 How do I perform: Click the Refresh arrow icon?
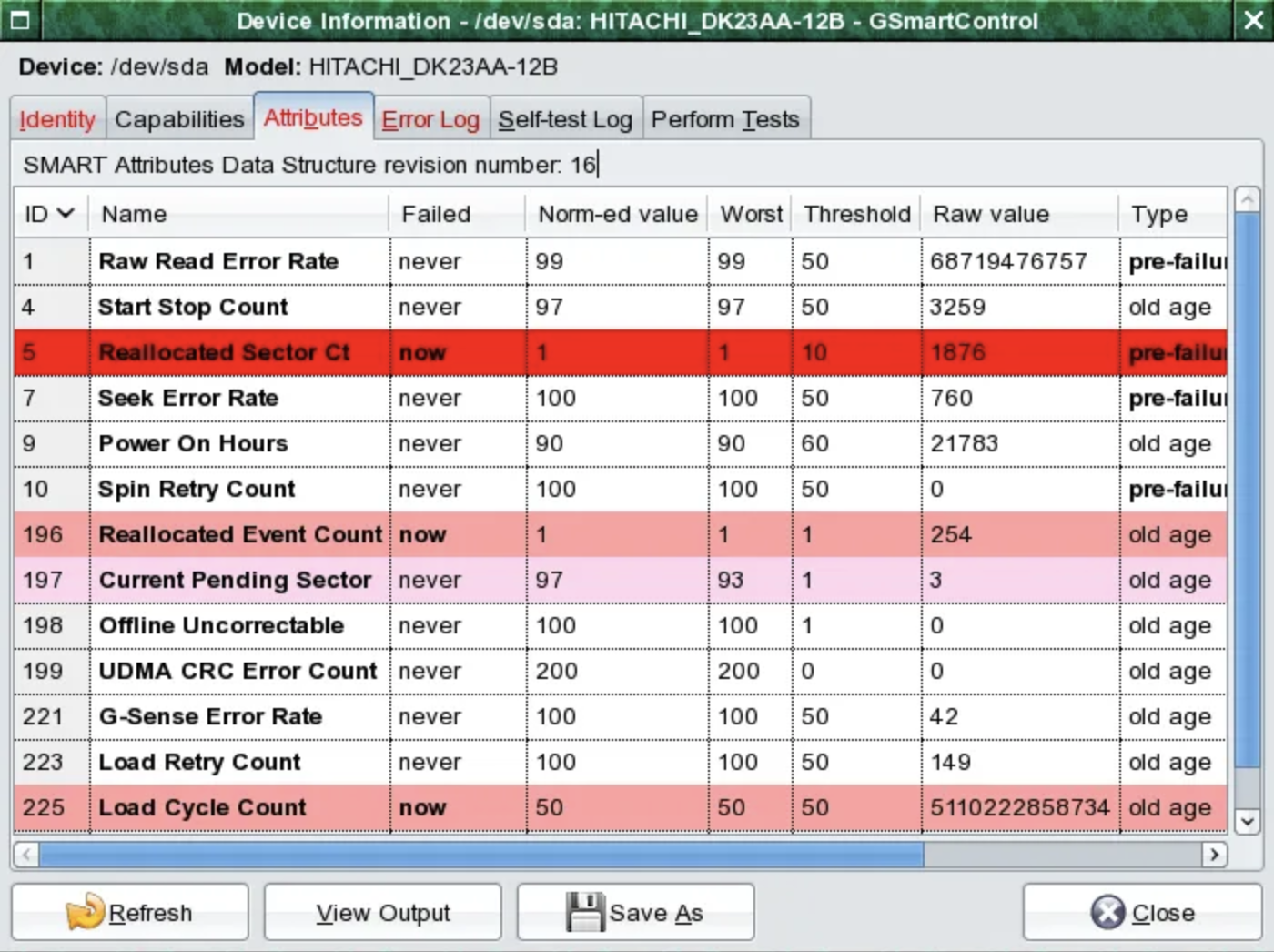click(x=86, y=912)
